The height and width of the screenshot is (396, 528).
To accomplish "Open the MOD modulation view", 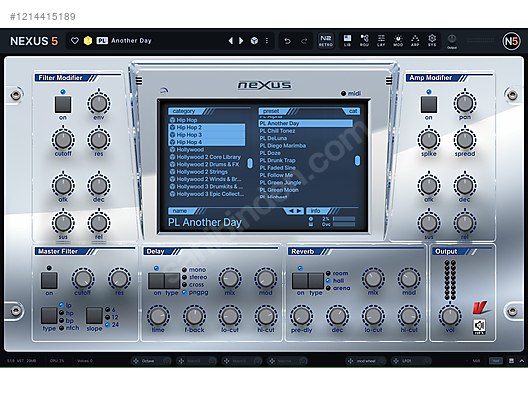I will pos(398,40).
